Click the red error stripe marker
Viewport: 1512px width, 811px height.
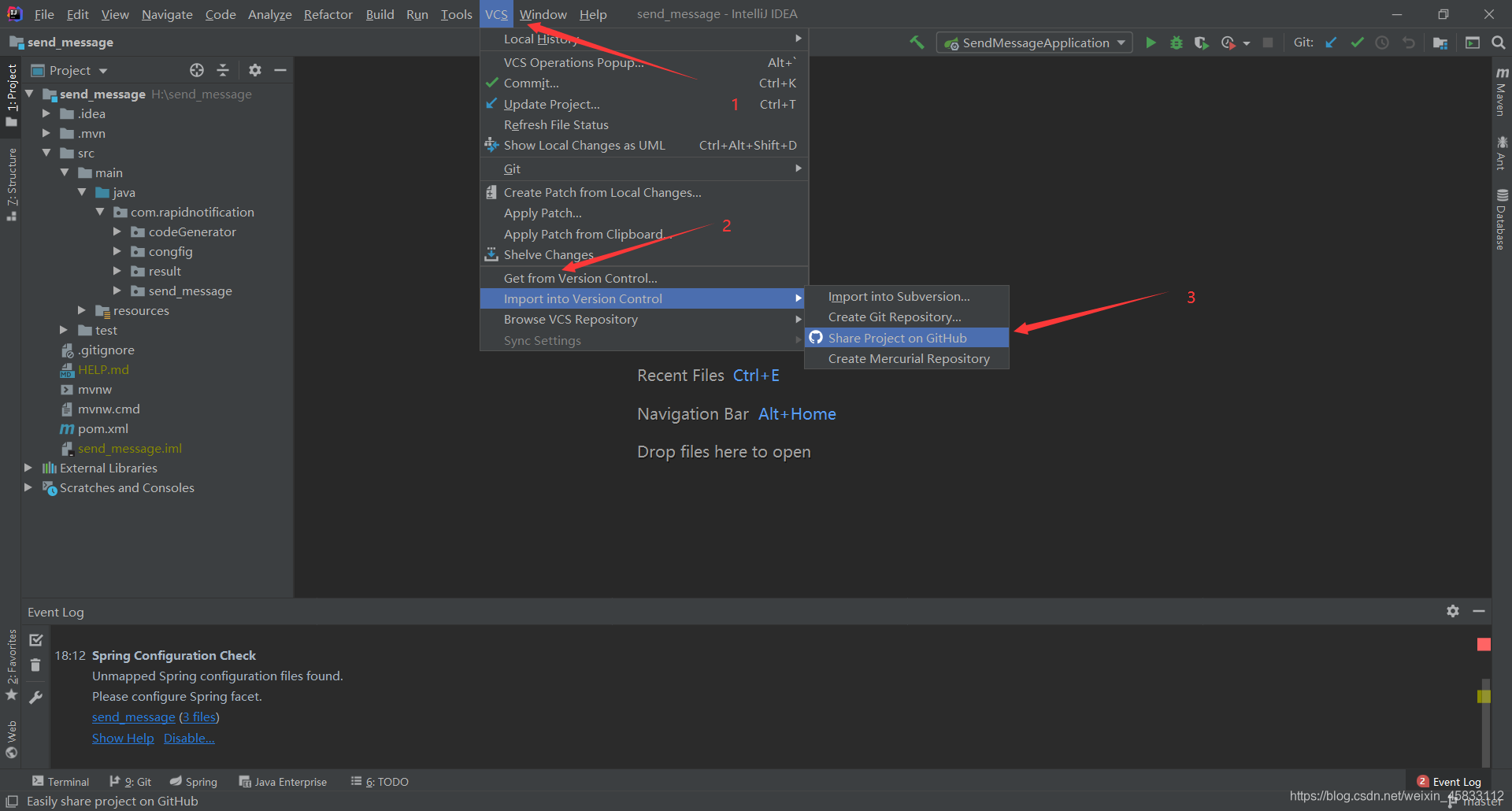click(1484, 645)
